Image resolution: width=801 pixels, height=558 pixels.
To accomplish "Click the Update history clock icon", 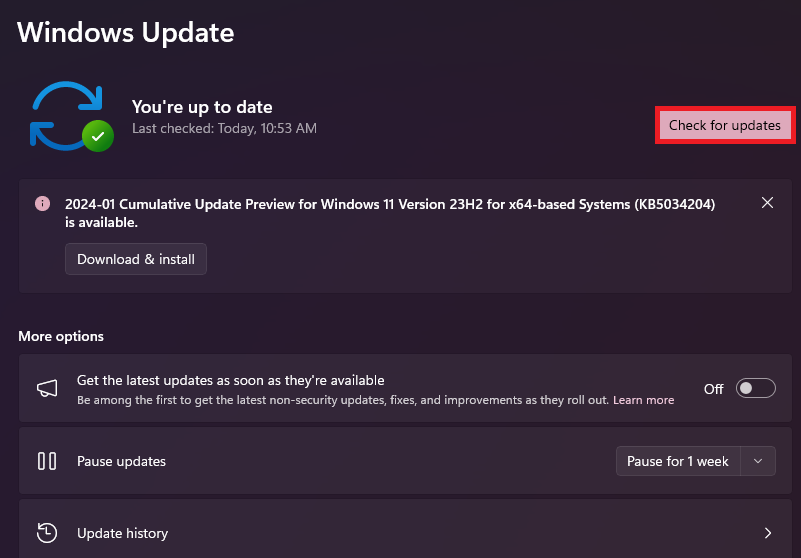I will (47, 533).
